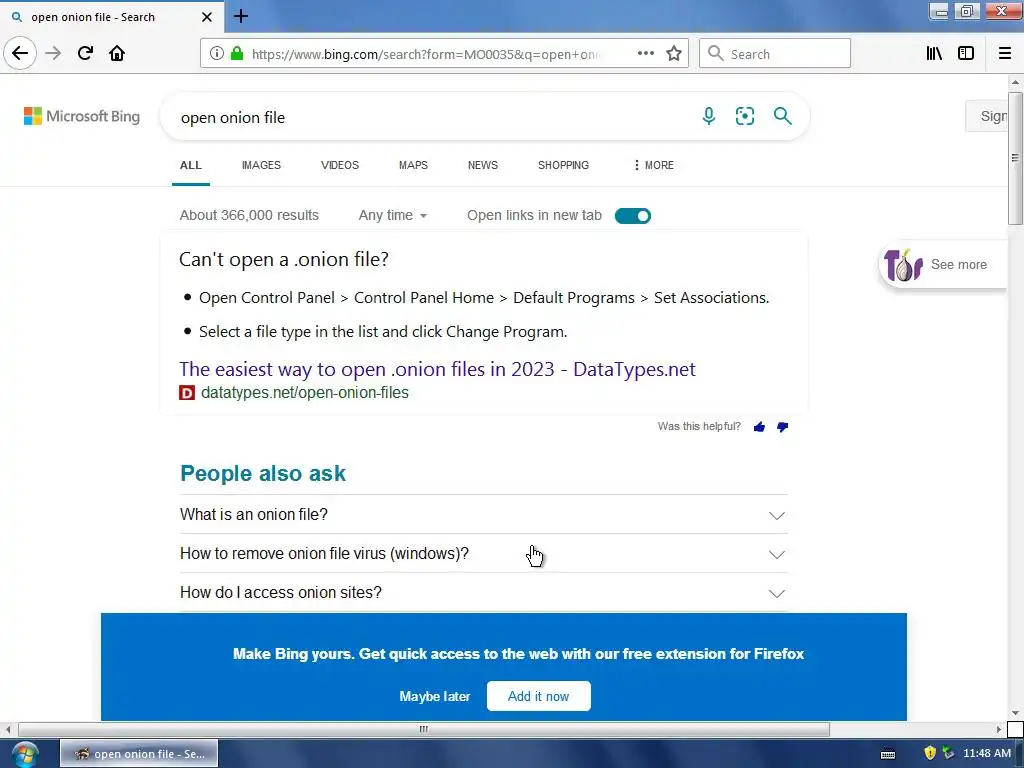1024x768 pixels.
Task: Open the Firefox hamburger menu
Action: [x=1005, y=54]
